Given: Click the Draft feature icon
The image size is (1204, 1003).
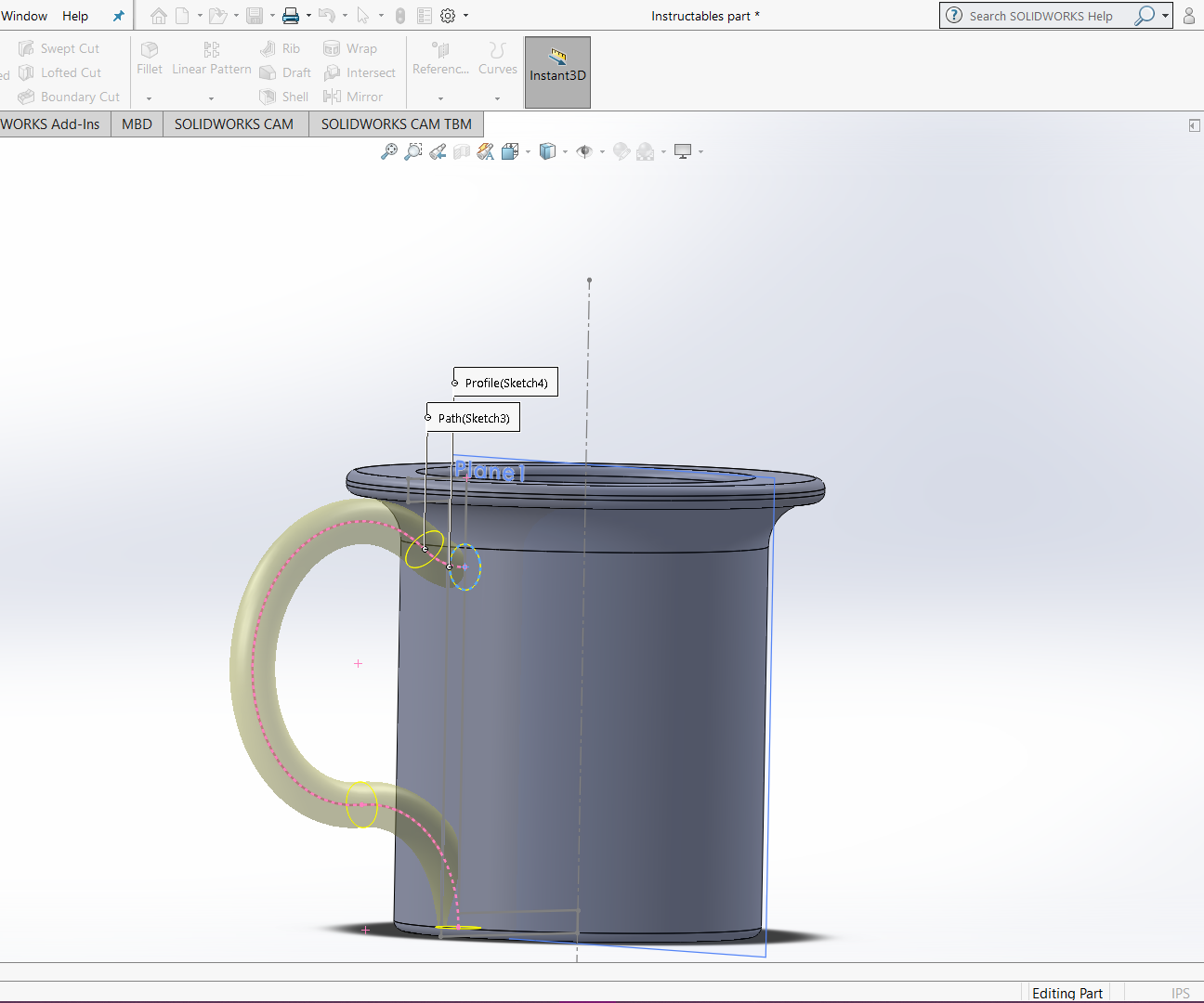Looking at the screenshot, I should (x=284, y=72).
